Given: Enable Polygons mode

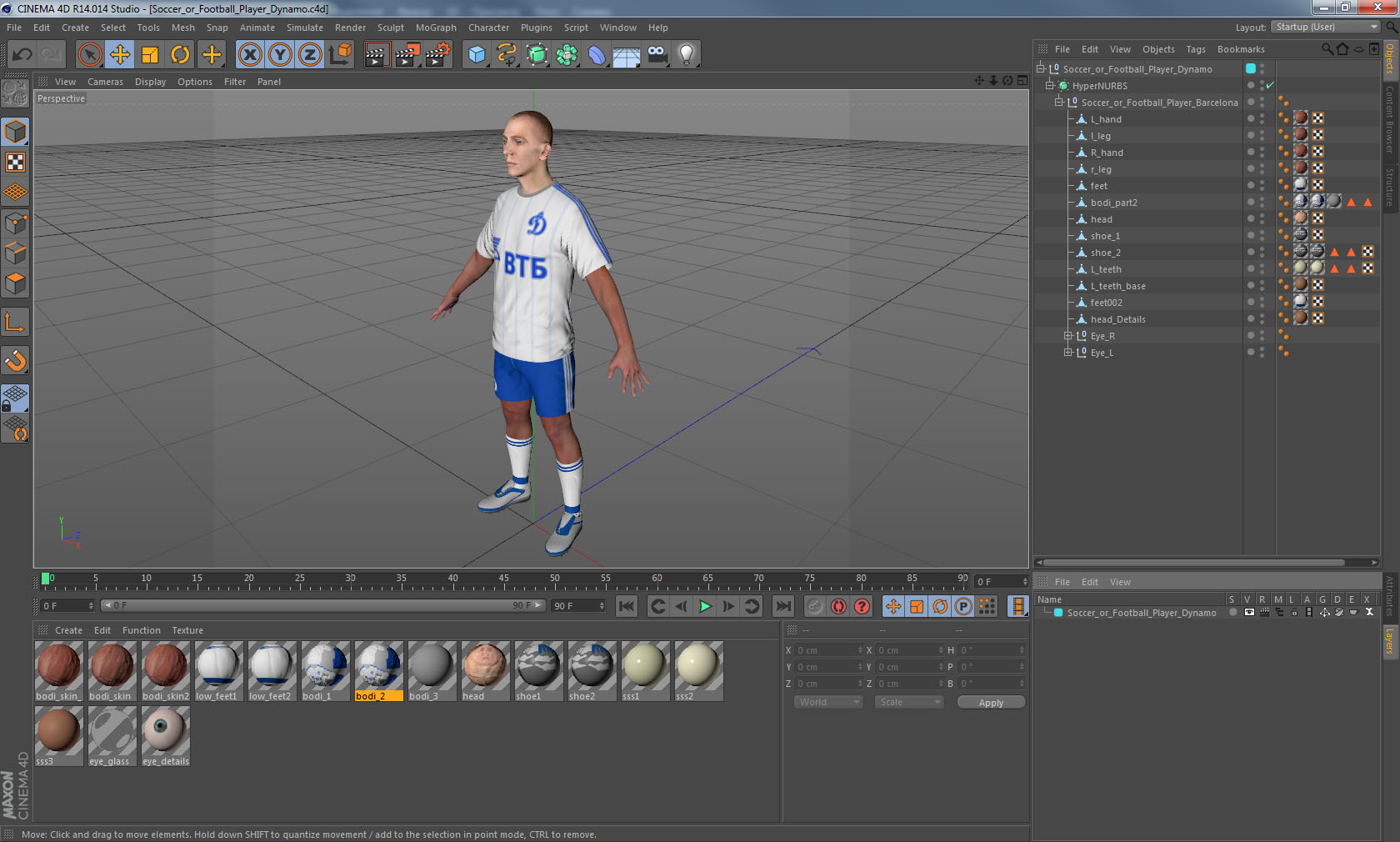Looking at the screenshot, I should click(x=16, y=283).
